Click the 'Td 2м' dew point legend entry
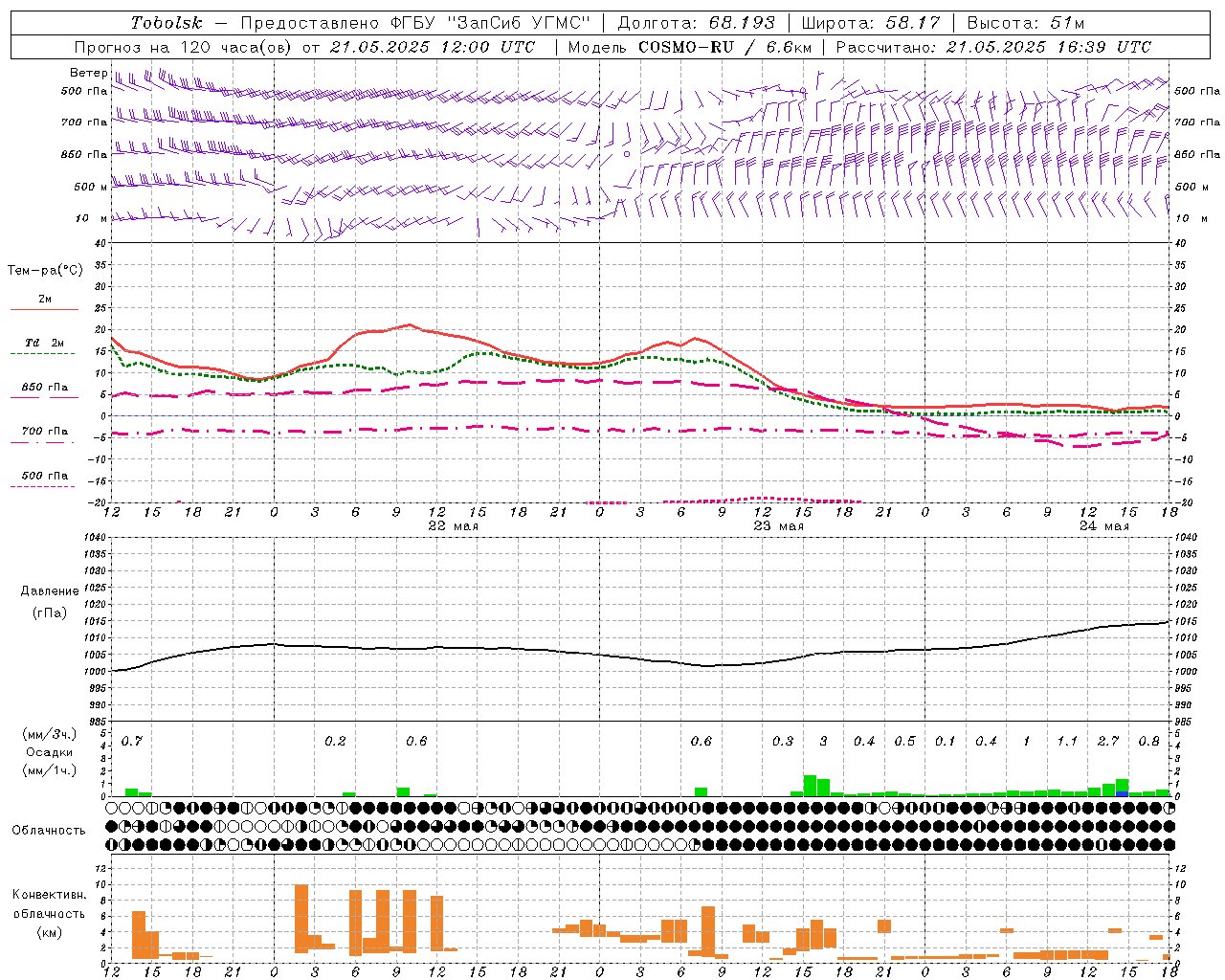This screenshot has width=1225, height=980. tap(45, 343)
